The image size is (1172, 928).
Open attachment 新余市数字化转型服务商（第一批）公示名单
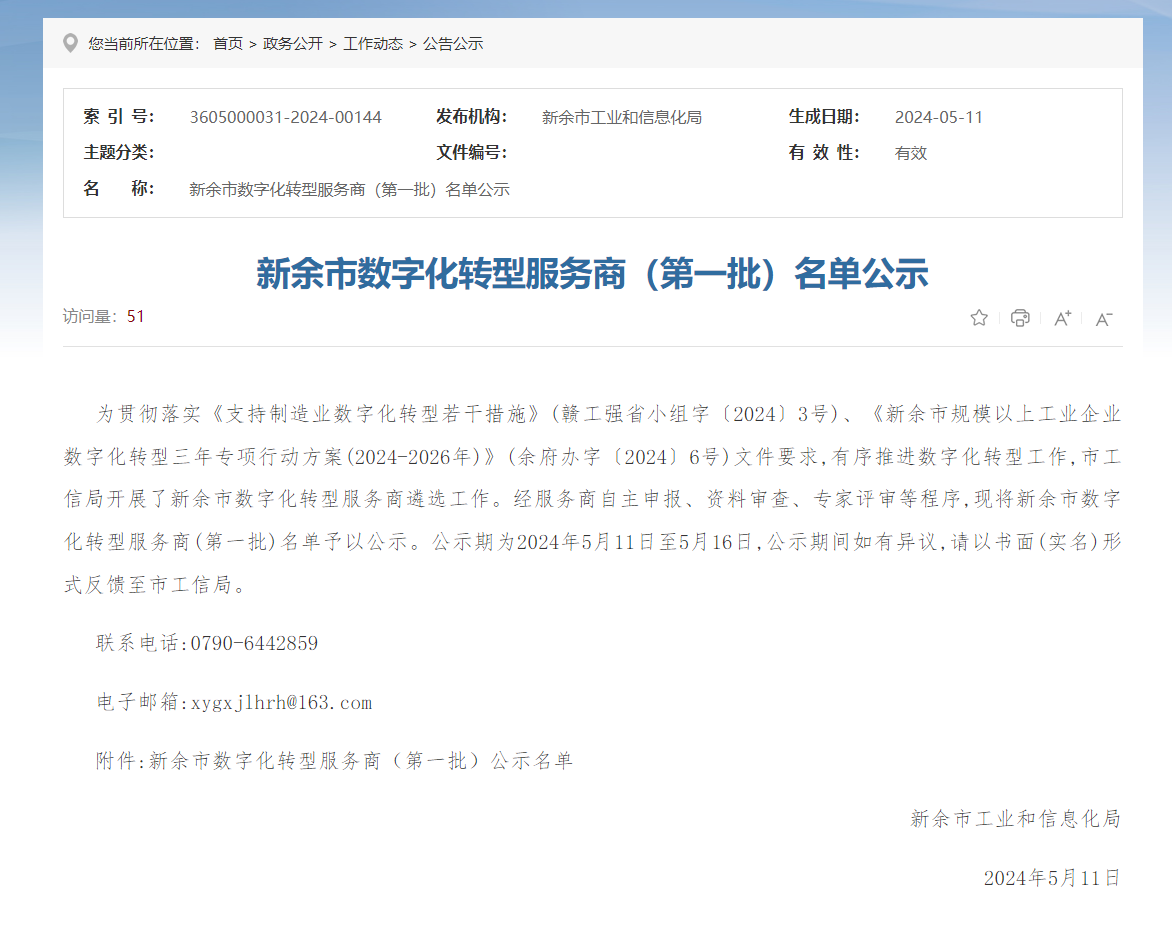tap(361, 761)
